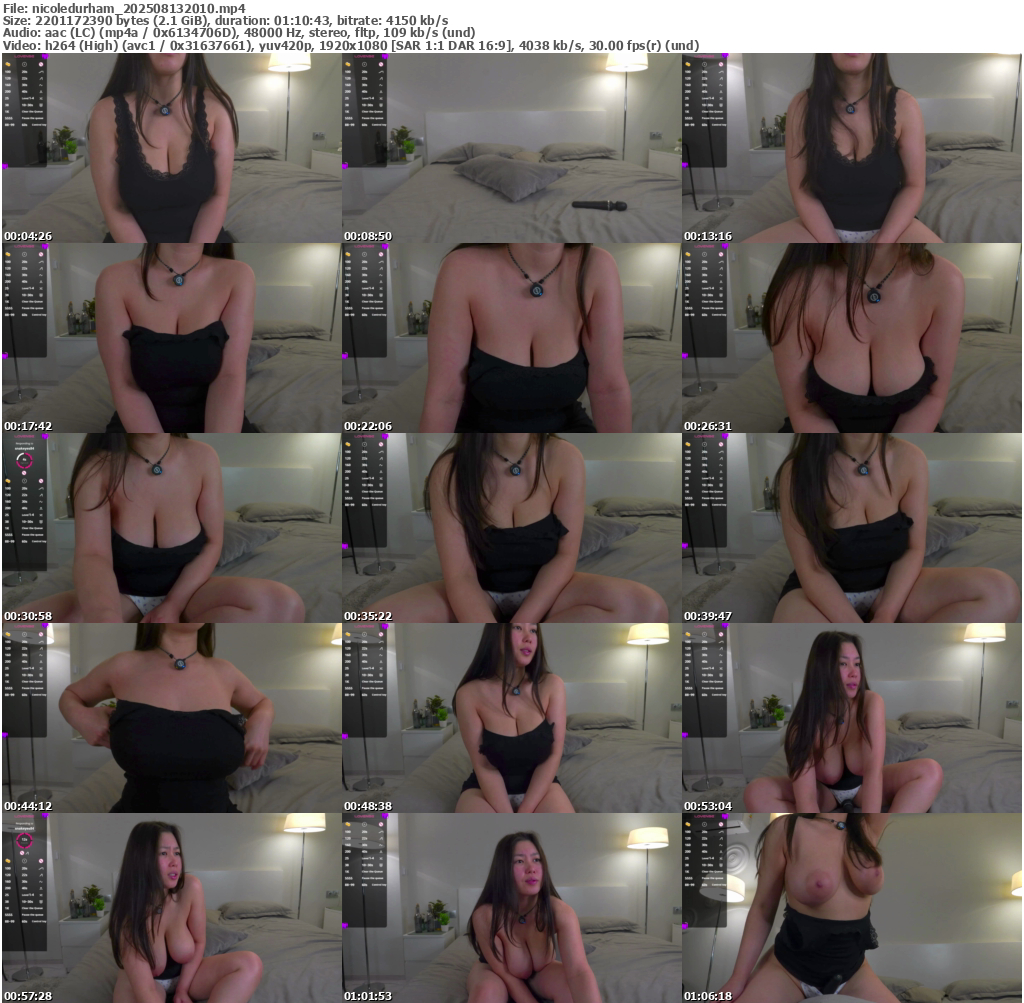Open the frame thumbnail stamped 00:22:06
The image size is (1024, 1003).
(511, 338)
